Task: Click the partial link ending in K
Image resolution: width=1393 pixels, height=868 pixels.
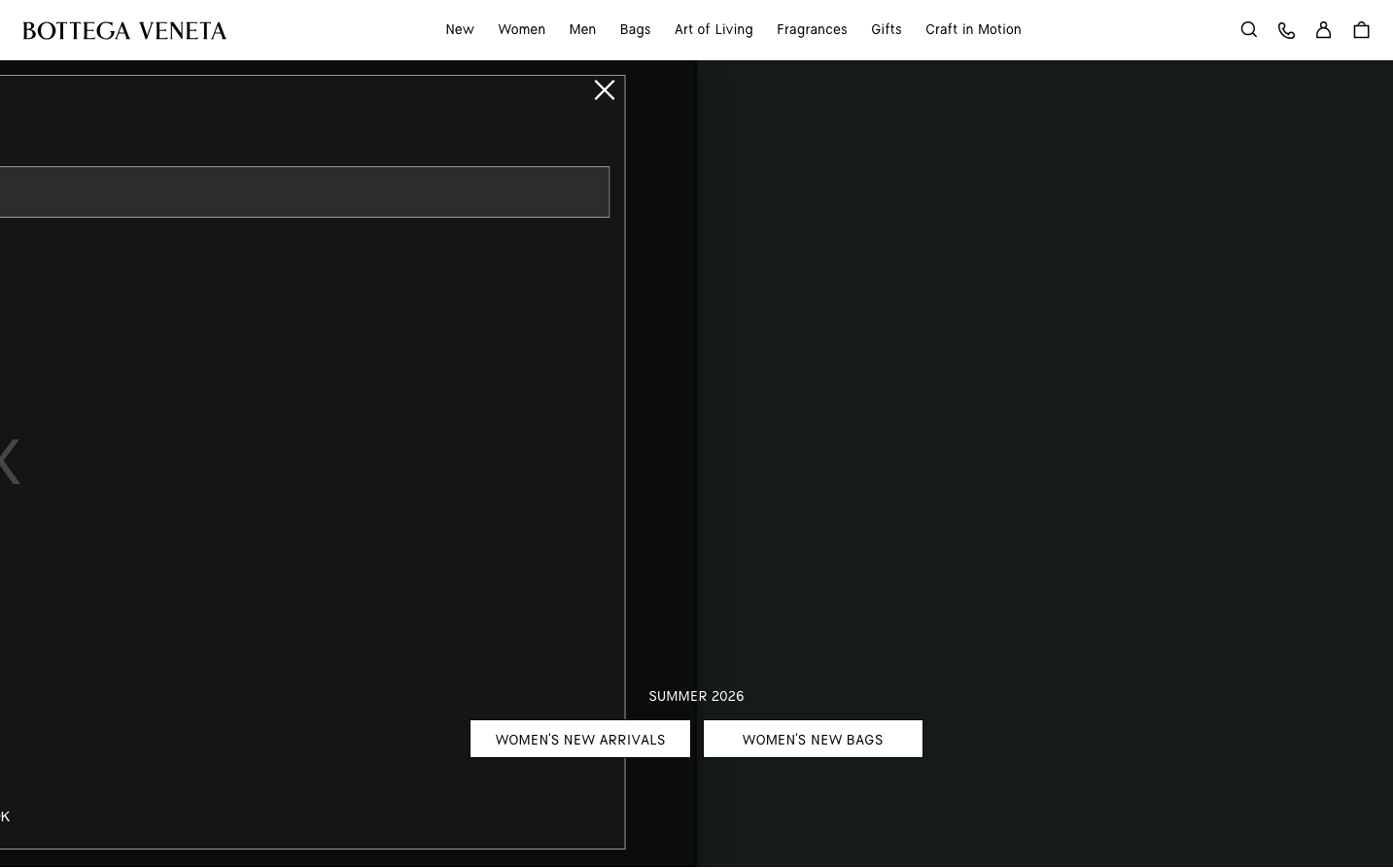Action: [x=5, y=816]
